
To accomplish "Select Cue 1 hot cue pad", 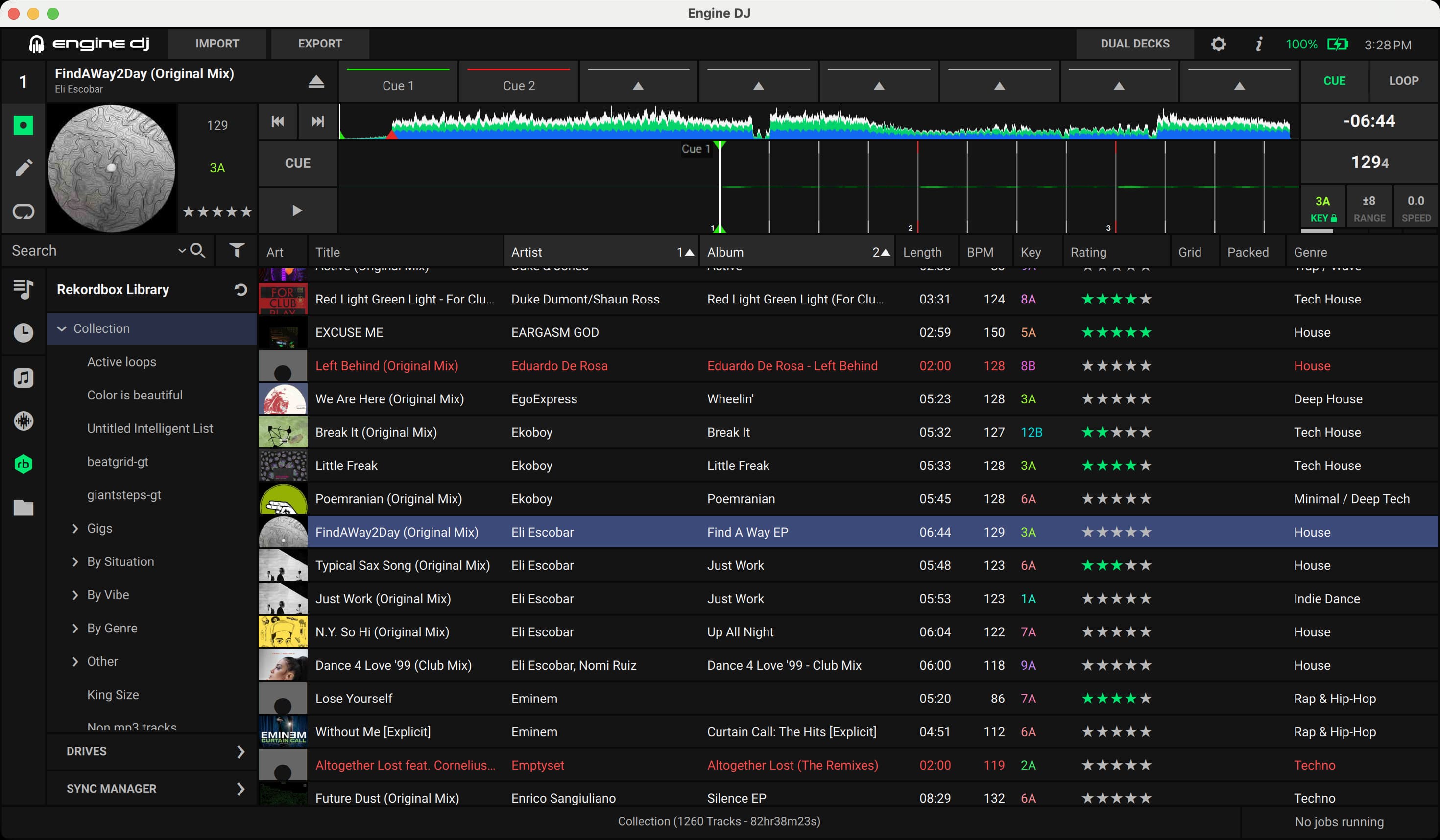I will click(398, 82).
